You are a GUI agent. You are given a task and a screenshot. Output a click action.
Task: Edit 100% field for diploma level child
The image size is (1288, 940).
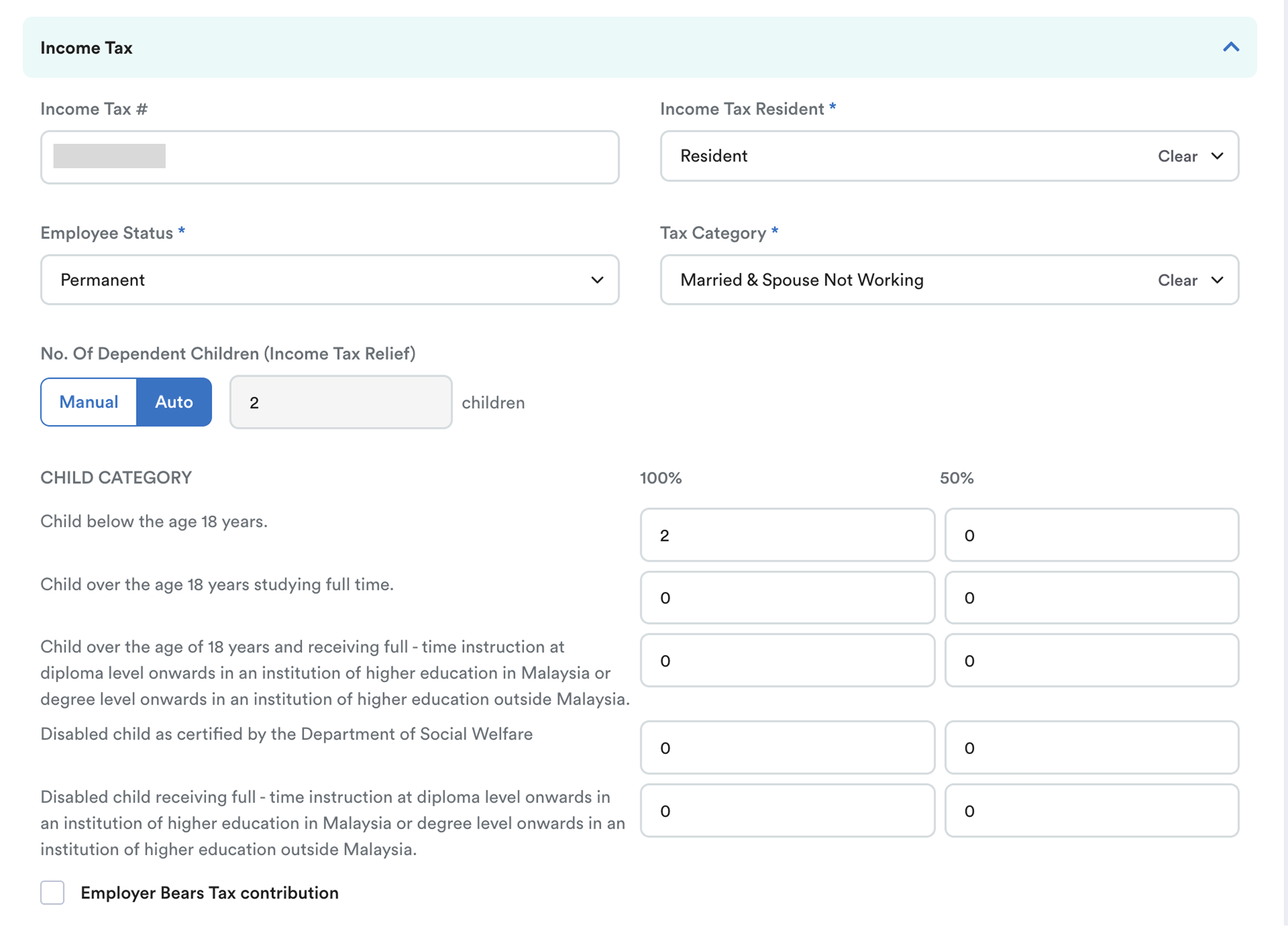pyautogui.click(x=787, y=660)
